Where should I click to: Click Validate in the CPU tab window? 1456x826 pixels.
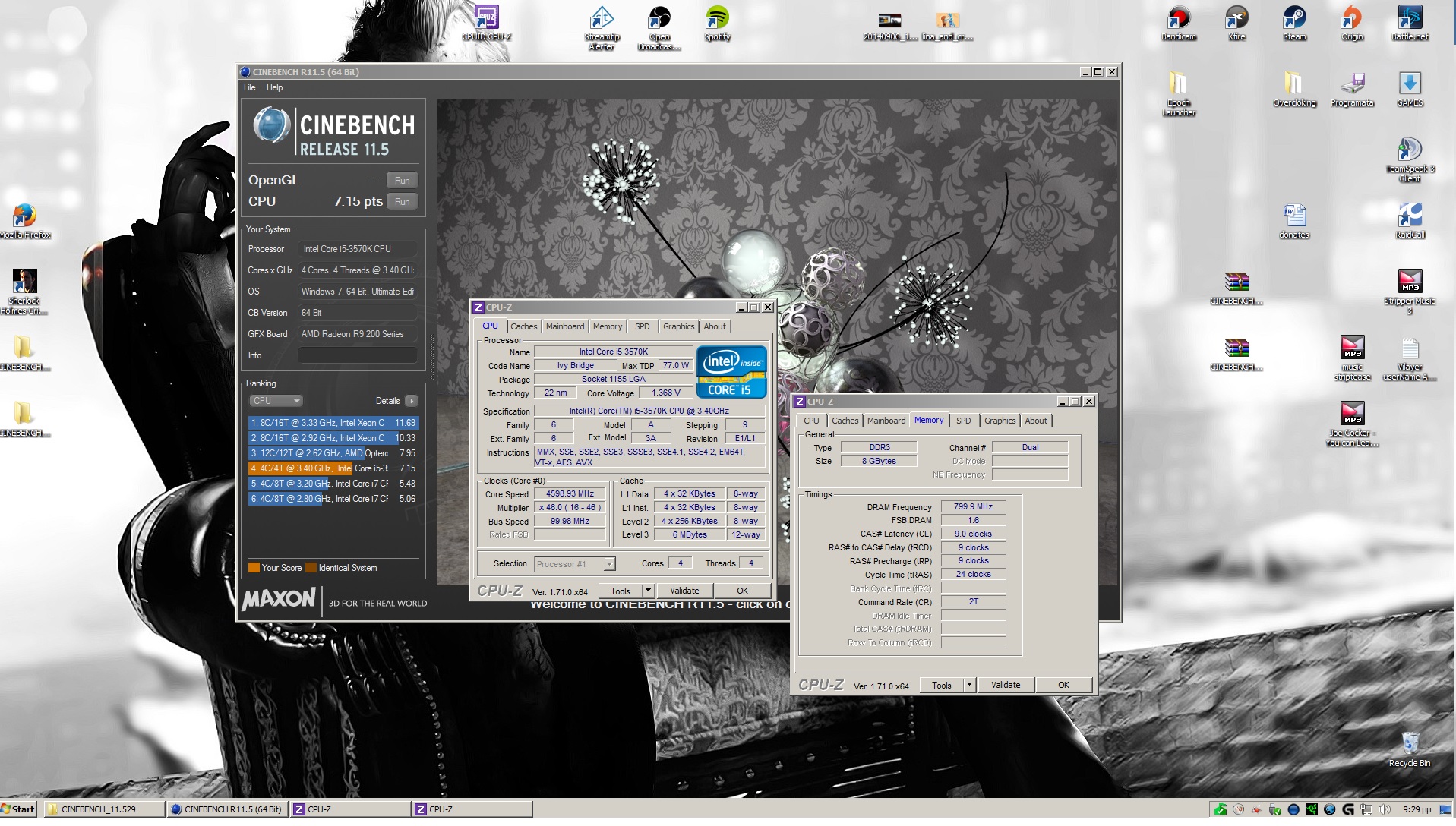pos(684,591)
